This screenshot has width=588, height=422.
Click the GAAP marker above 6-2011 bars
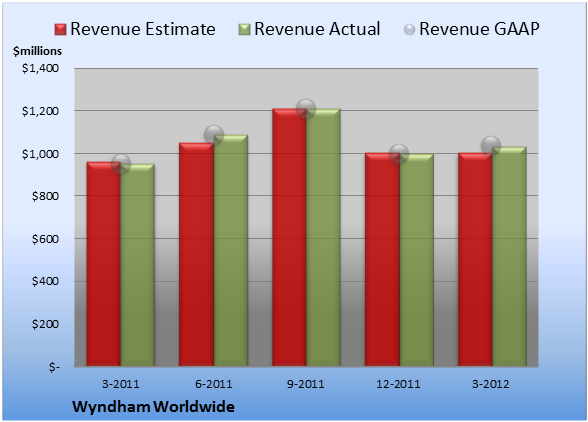pyautogui.click(x=214, y=135)
